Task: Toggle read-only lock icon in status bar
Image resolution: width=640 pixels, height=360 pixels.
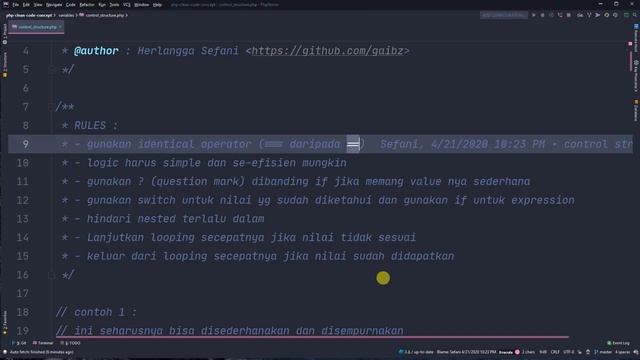Action: (x=588, y=352)
